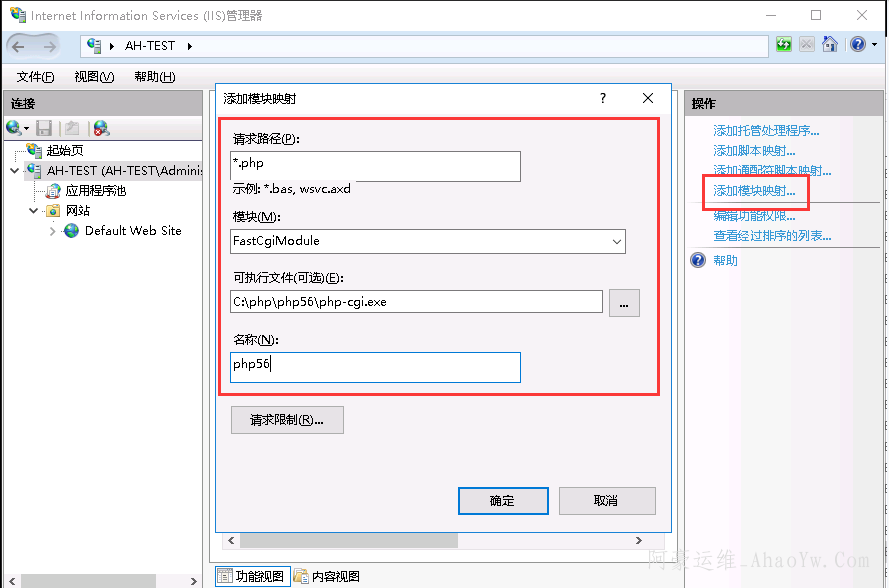Open the 文件 menu
Image resolution: width=889 pixels, height=588 pixels.
pyautogui.click(x=36, y=77)
